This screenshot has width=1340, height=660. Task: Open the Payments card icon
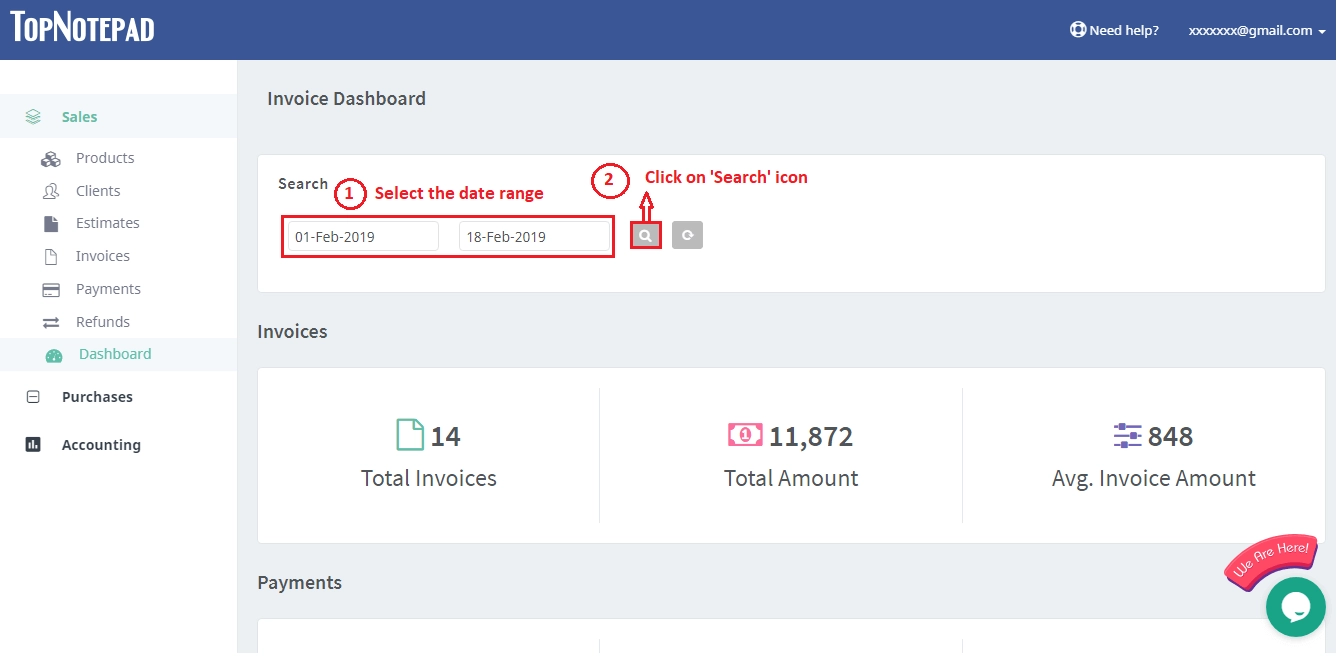[51, 289]
